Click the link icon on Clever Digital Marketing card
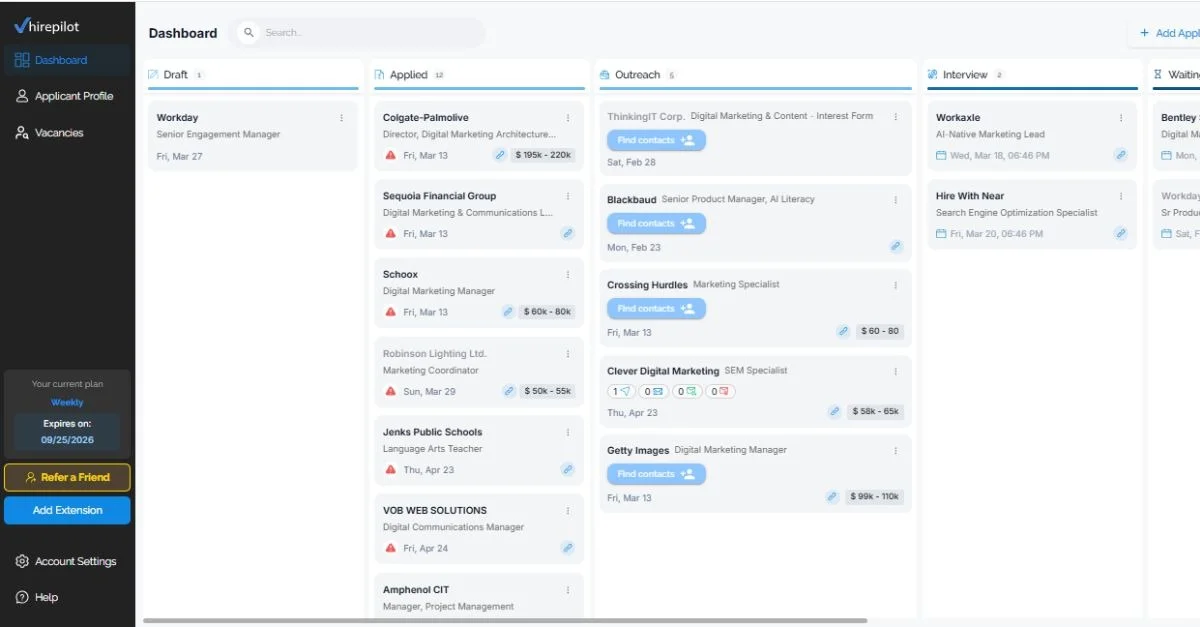Image resolution: width=1200 pixels, height=627 pixels. [835, 411]
